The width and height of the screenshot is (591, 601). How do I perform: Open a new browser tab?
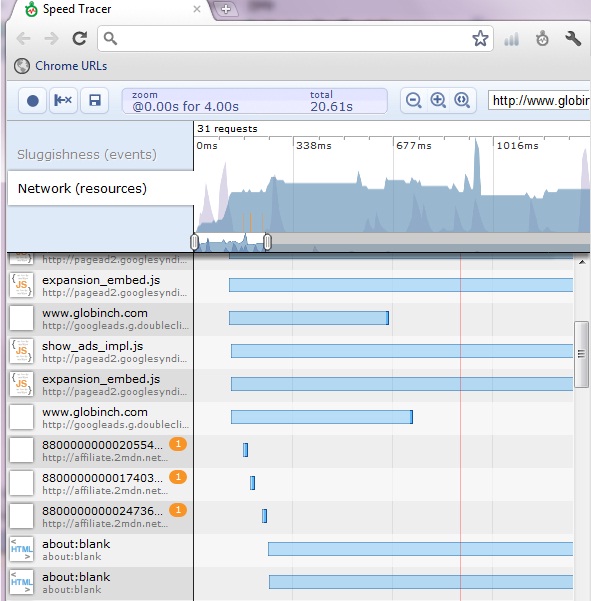point(226,9)
